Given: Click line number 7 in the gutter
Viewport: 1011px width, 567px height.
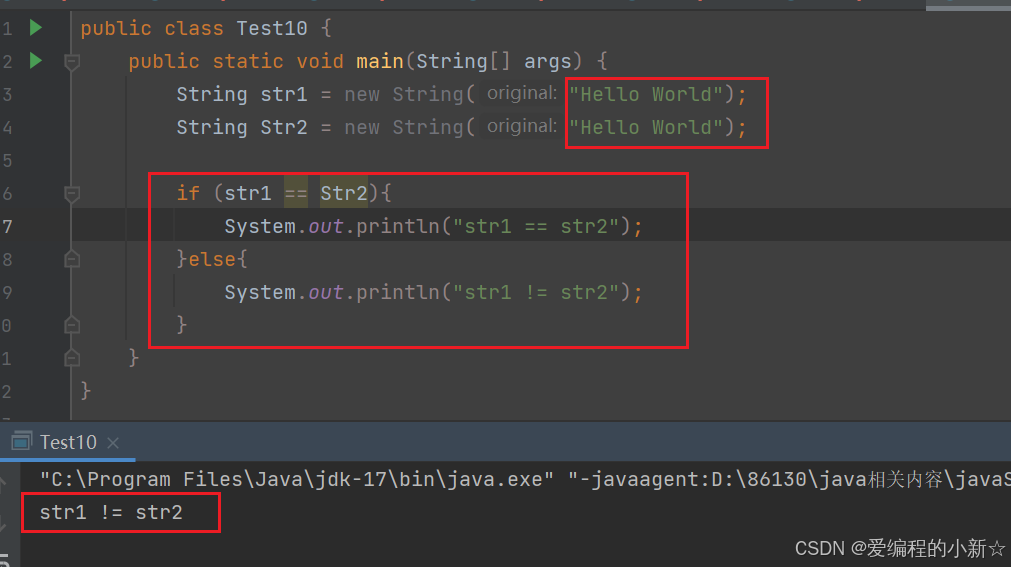Looking at the screenshot, I should click(x=7, y=226).
